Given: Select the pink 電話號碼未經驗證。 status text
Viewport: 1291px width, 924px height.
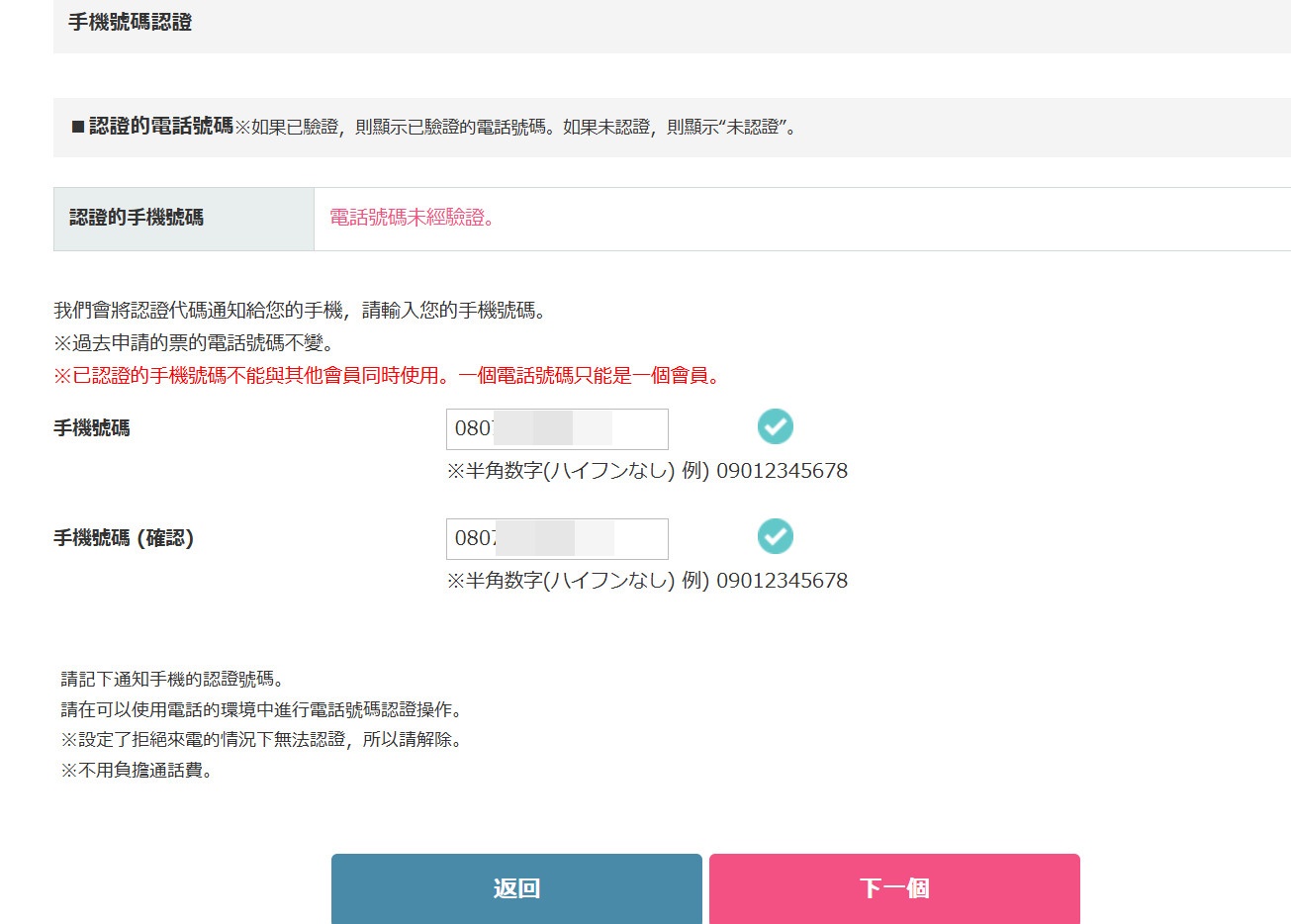Looking at the screenshot, I should tap(413, 218).
